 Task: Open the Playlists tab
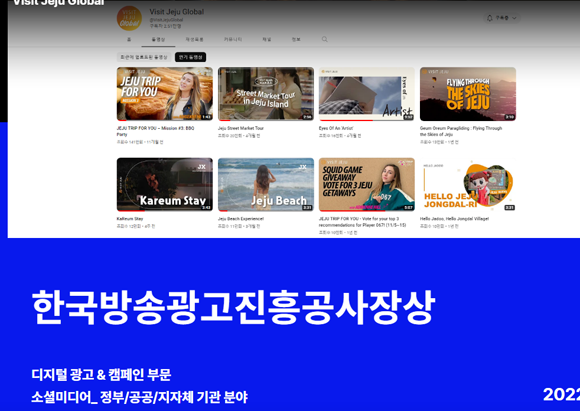click(x=194, y=39)
